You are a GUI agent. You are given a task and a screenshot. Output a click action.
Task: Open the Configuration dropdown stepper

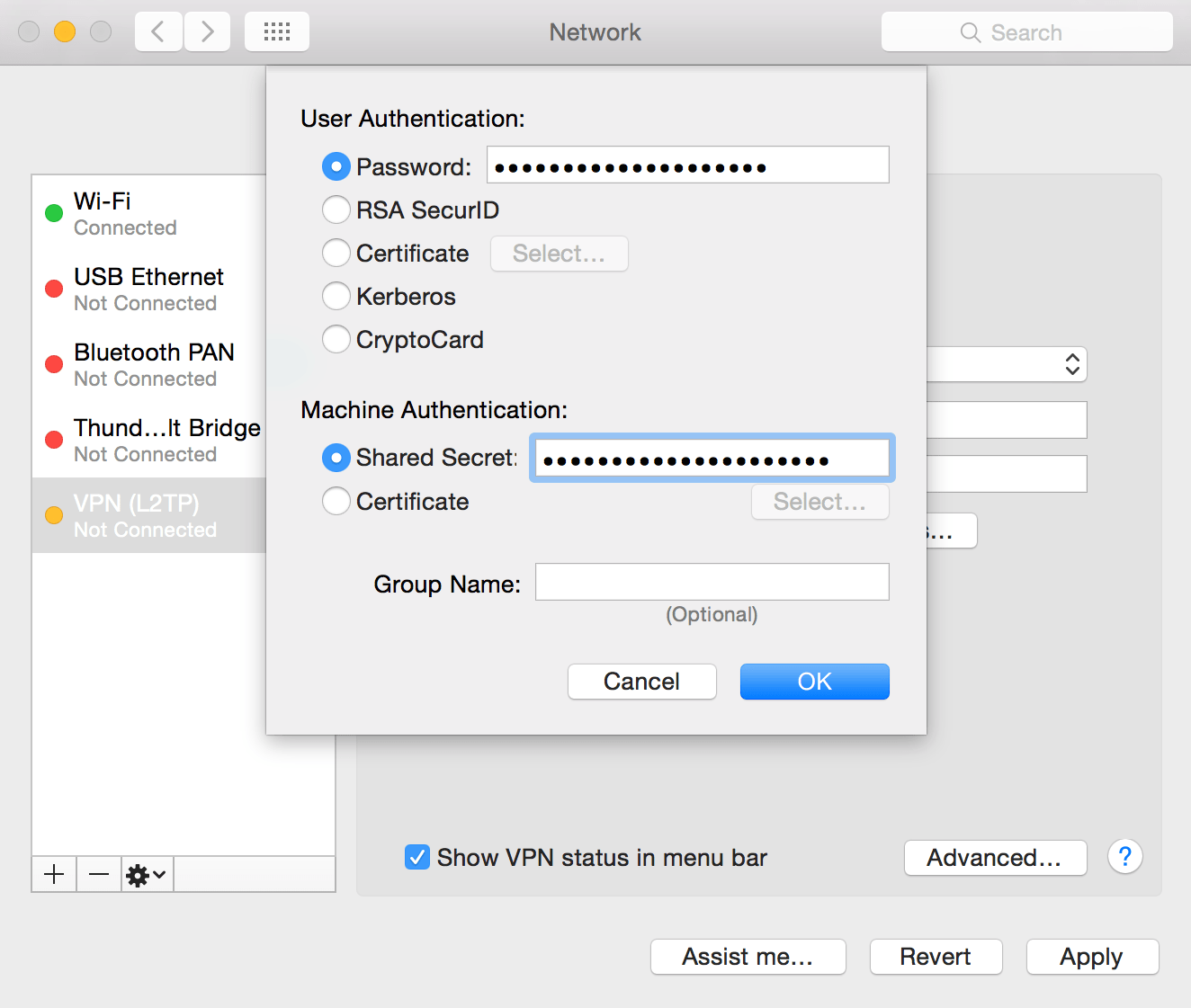pyautogui.click(x=1071, y=364)
